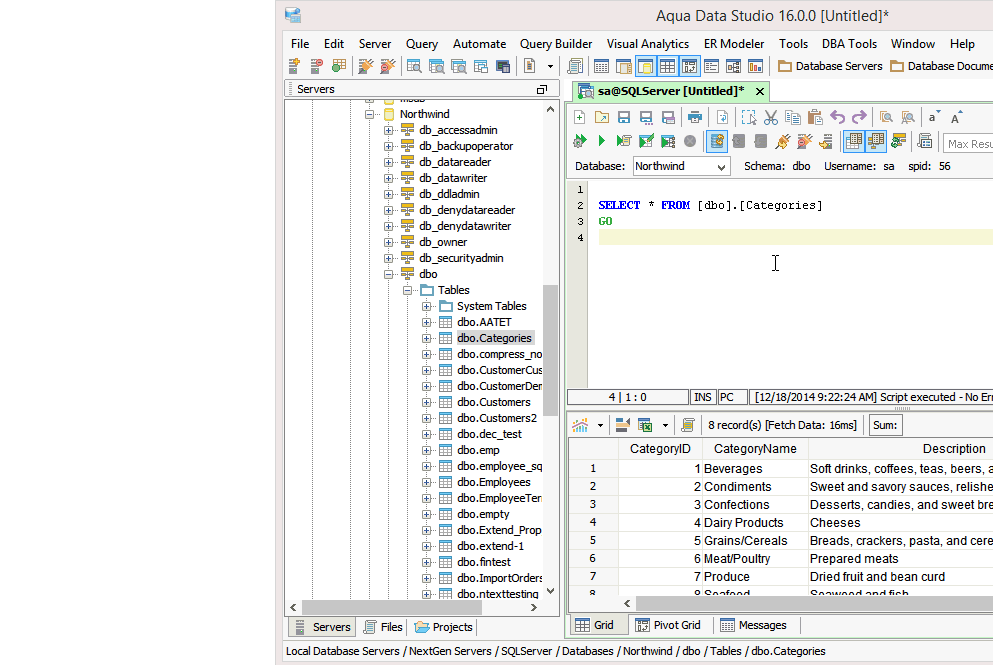Image resolution: width=993 pixels, height=665 pixels.
Task: Click the disconnect plug icon in query toolbar
Action: click(804, 141)
